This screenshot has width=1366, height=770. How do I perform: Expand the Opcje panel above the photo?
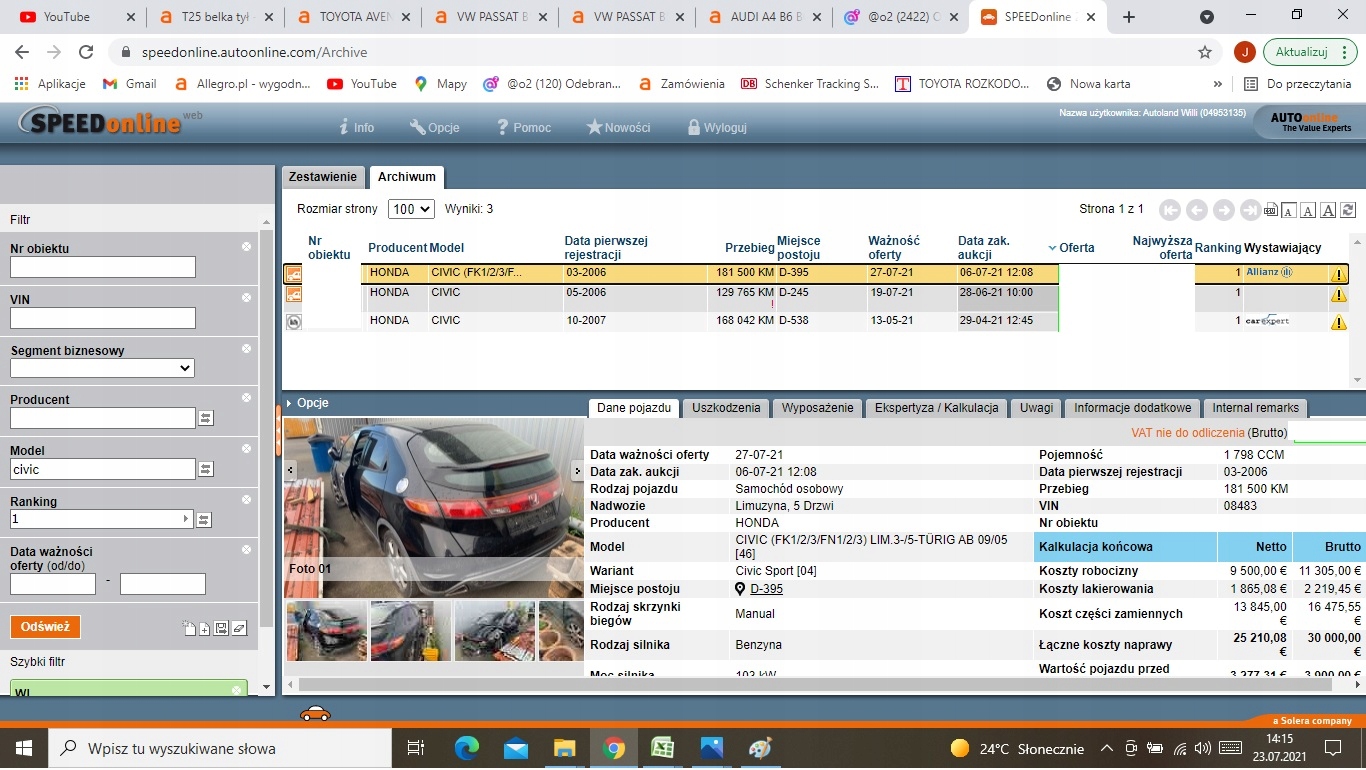[312, 403]
